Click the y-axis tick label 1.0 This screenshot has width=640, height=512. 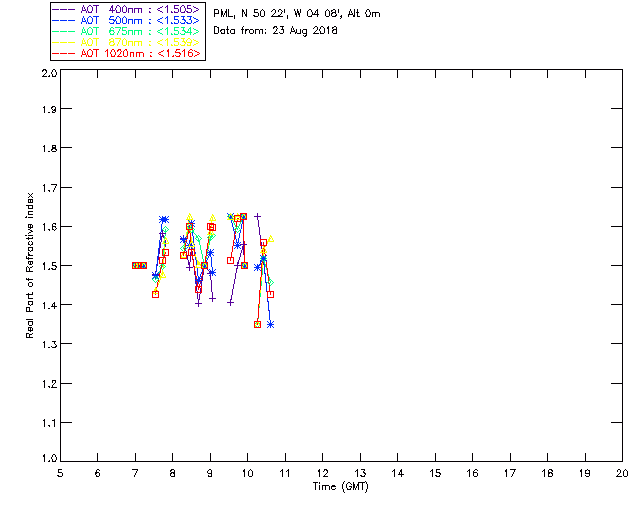pos(49,459)
